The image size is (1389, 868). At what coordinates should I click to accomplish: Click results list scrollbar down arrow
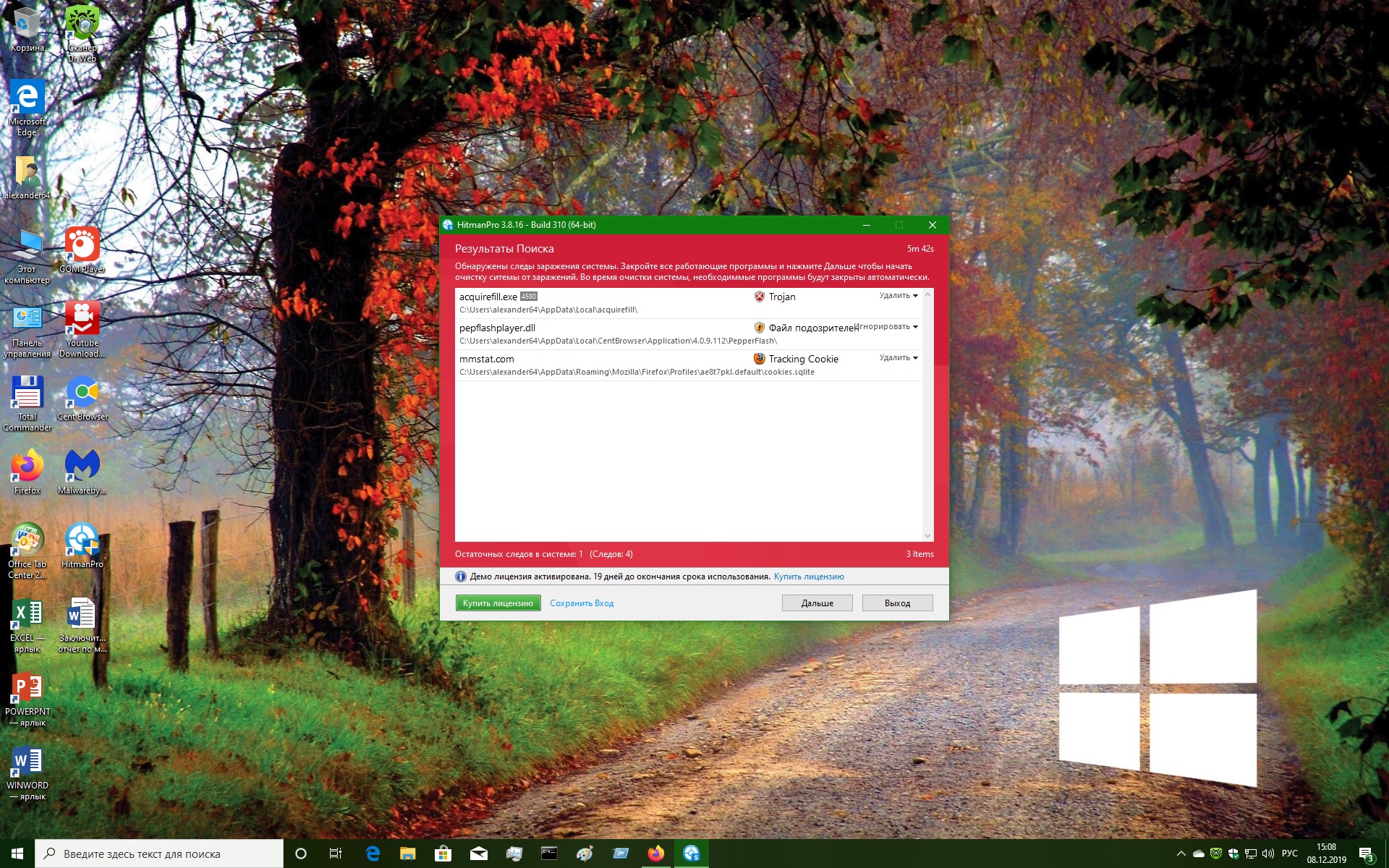927,536
